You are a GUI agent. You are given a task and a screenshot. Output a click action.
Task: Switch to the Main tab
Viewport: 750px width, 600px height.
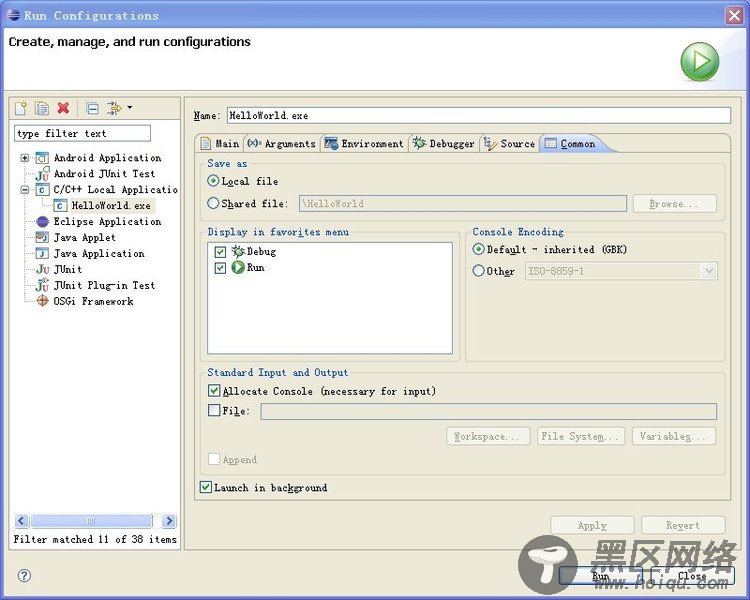coord(220,144)
